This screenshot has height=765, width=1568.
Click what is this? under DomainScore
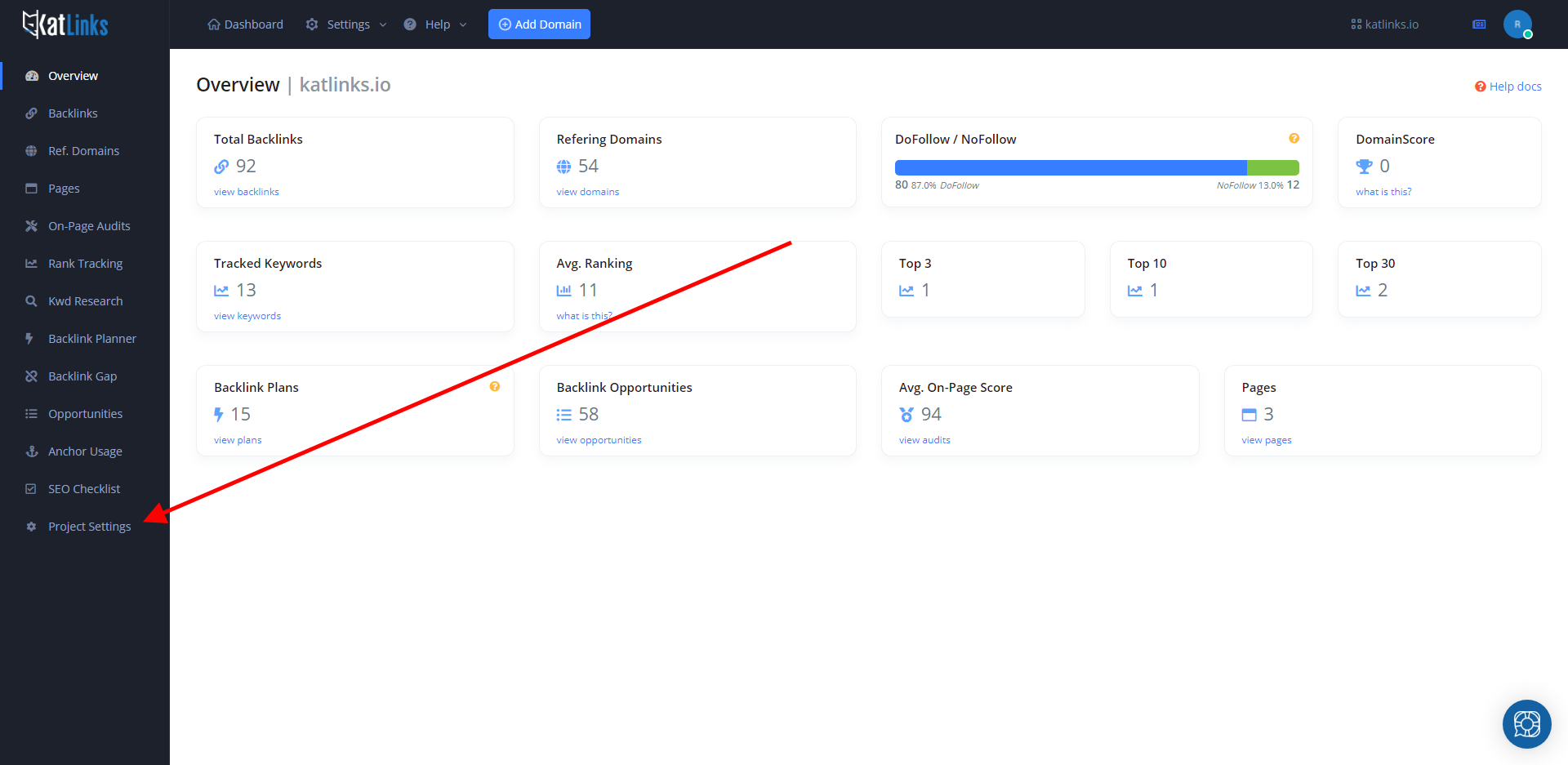coord(1383,192)
